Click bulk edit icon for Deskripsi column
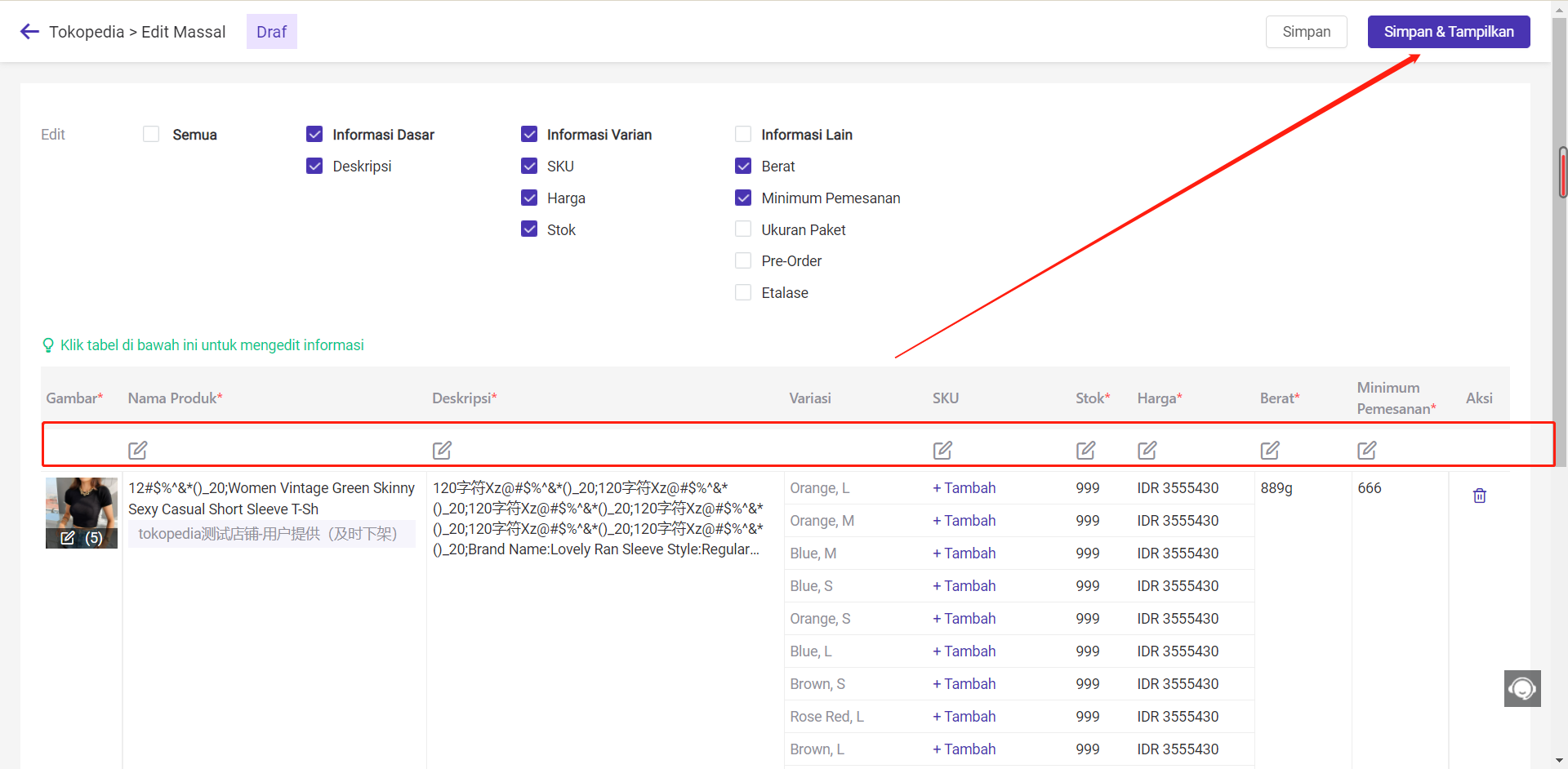The image size is (1568, 769). click(x=442, y=450)
